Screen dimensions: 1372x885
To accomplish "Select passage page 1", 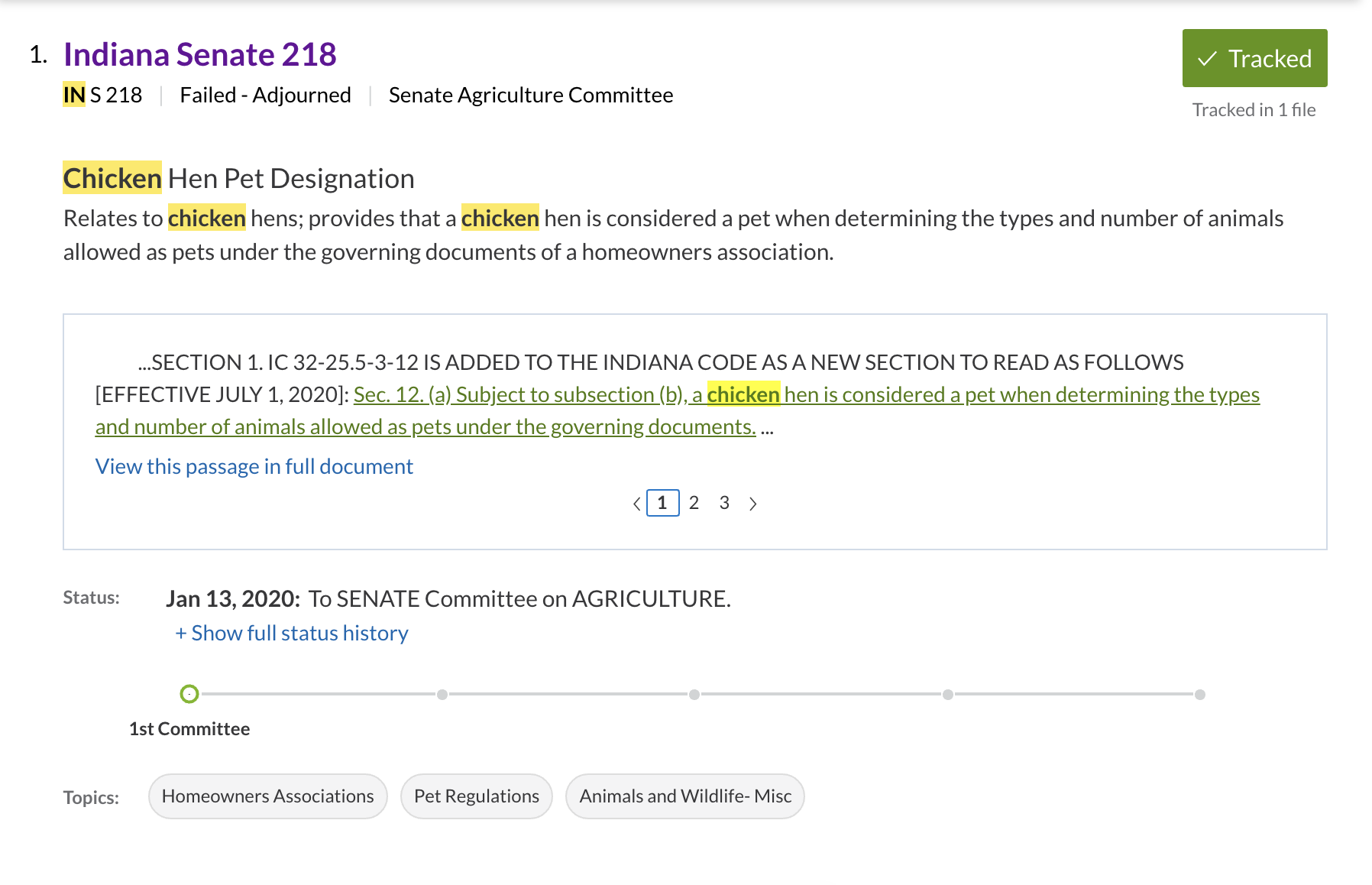I will pos(662,503).
